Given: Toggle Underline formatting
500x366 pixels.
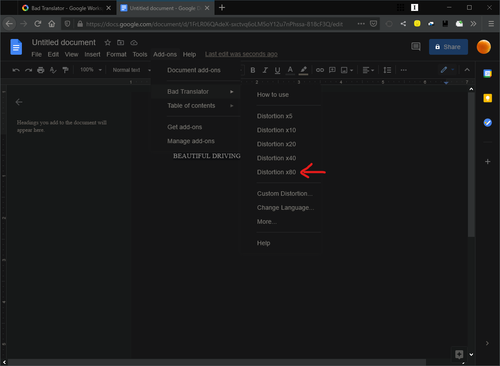Looking at the screenshot, I should [277, 70].
